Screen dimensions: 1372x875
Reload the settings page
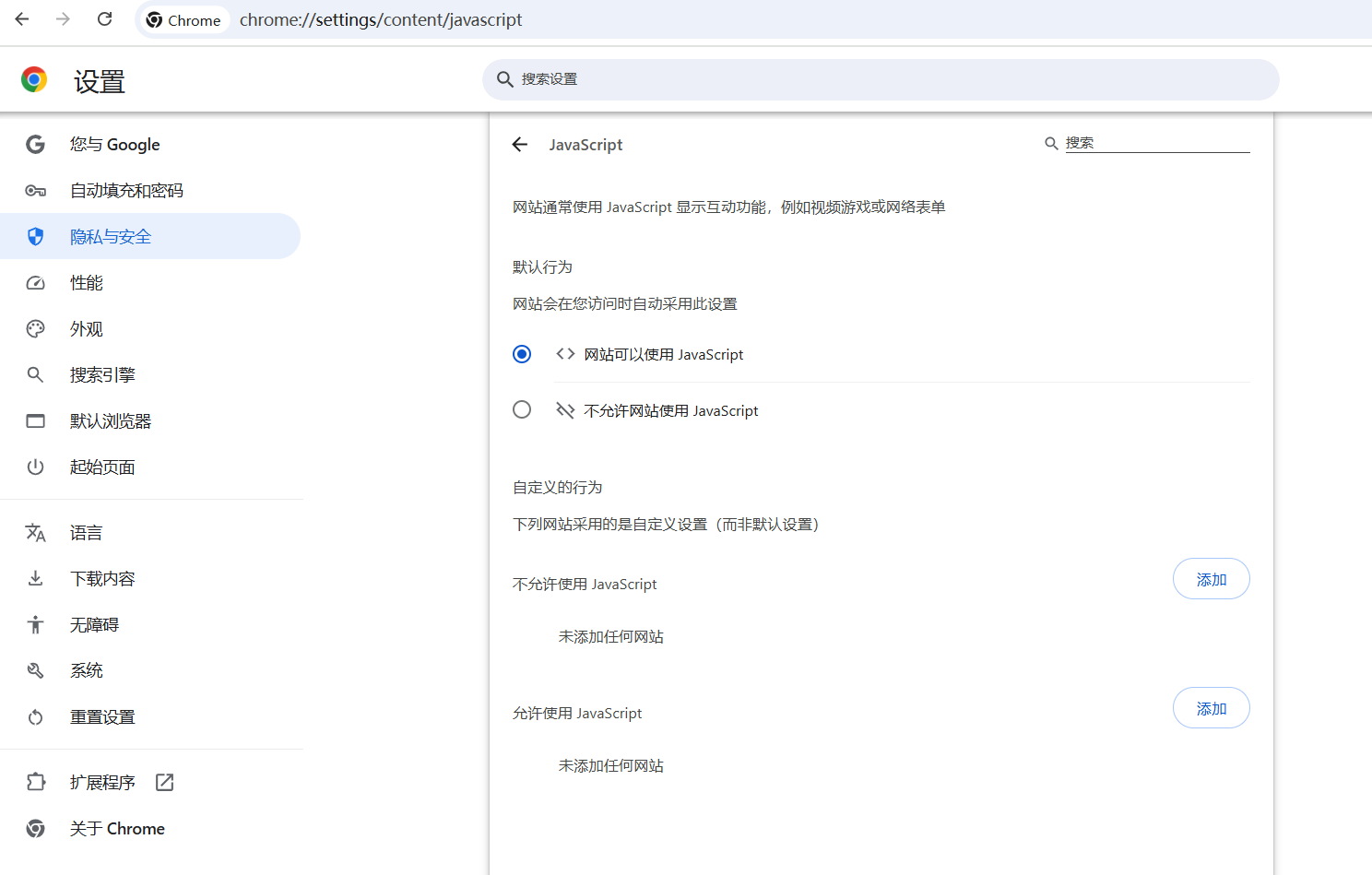pyautogui.click(x=104, y=18)
